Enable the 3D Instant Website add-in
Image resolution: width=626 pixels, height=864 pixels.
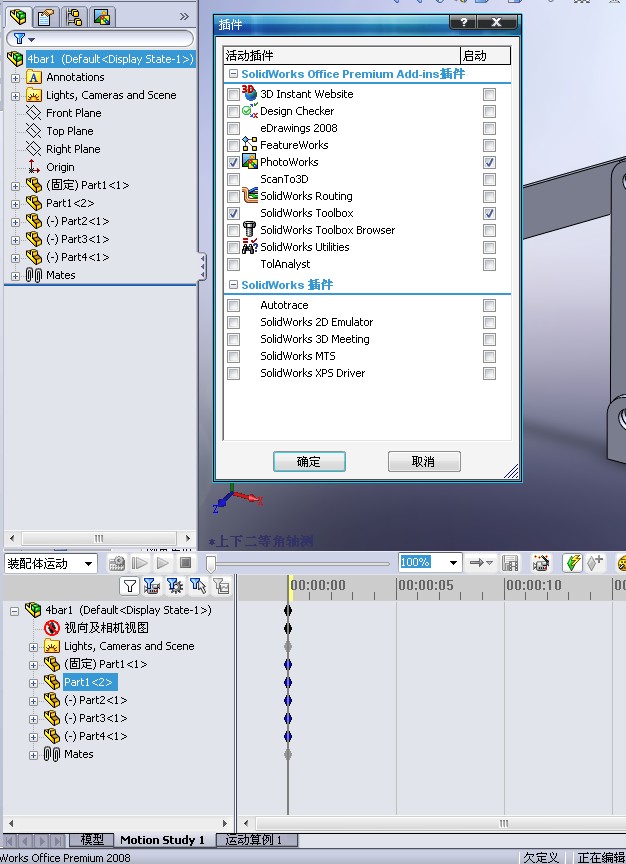pos(233,94)
